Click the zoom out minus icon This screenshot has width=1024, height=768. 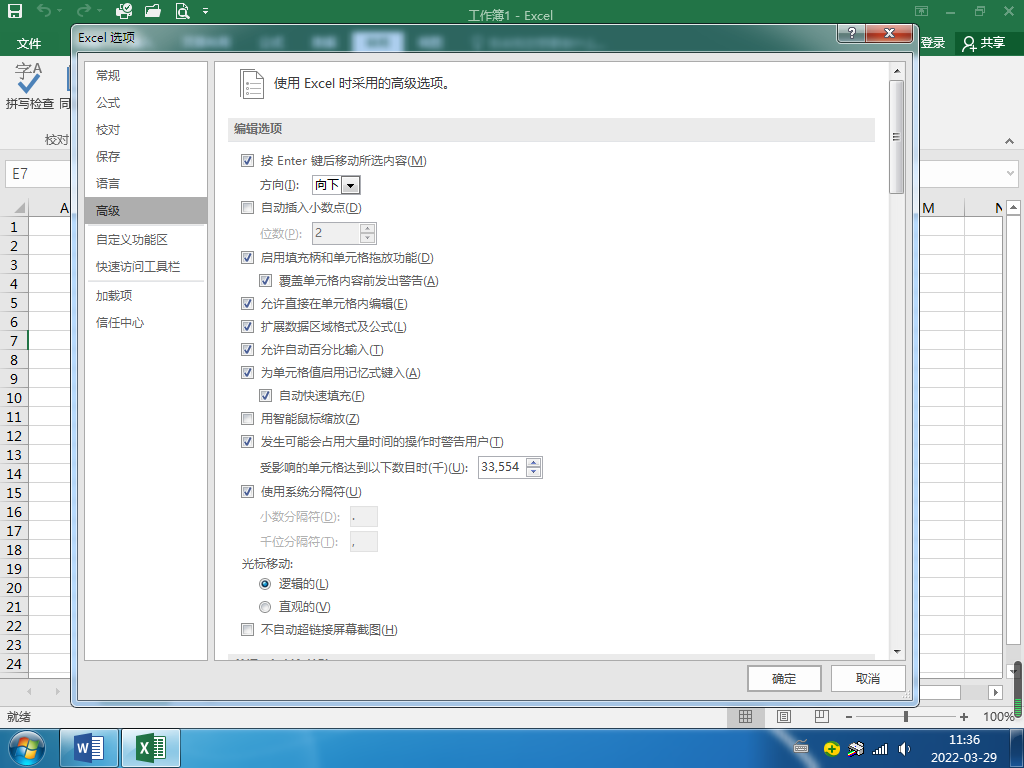(x=848, y=716)
